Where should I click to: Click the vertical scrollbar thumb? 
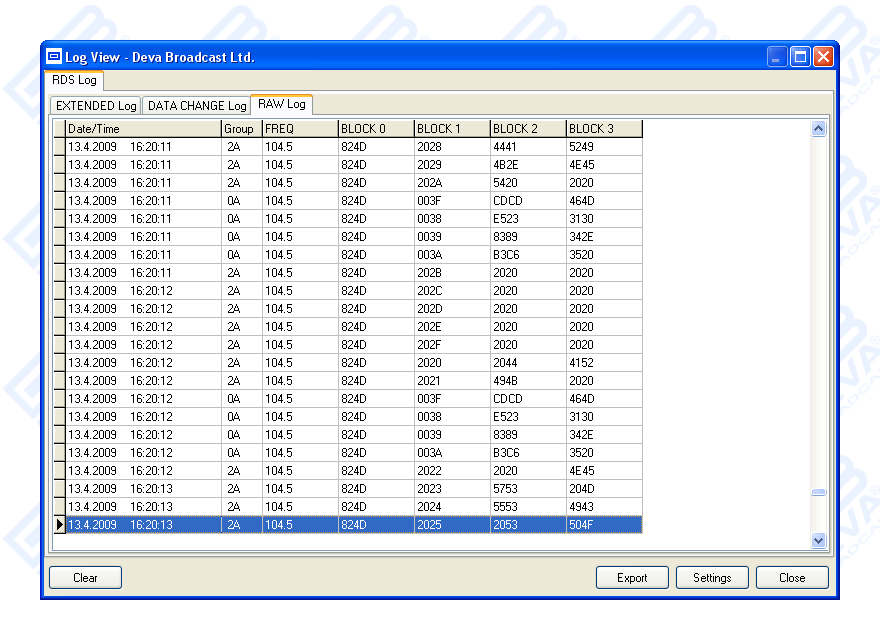point(818,492)
